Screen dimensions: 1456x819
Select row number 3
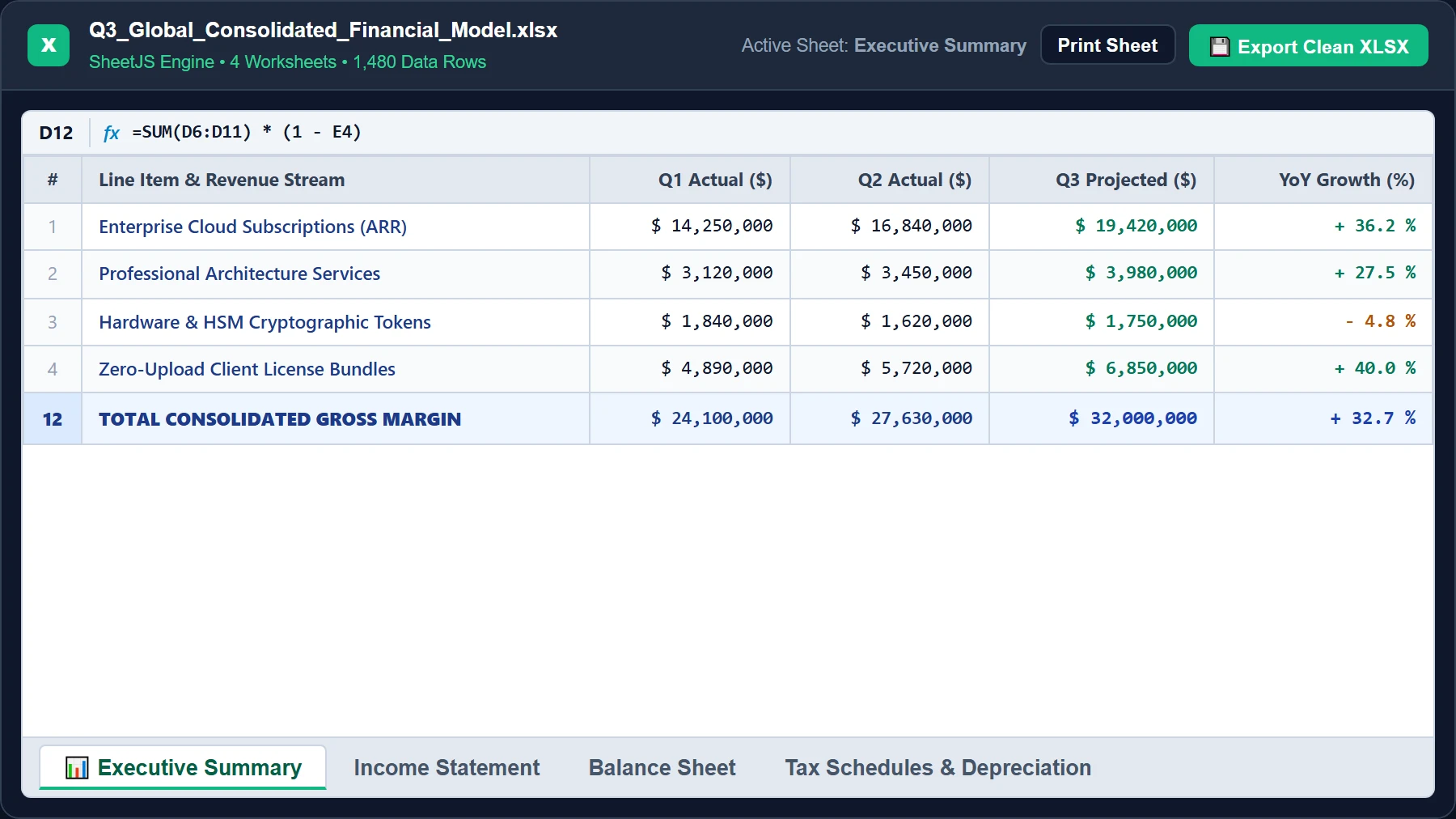coord(53,322)
